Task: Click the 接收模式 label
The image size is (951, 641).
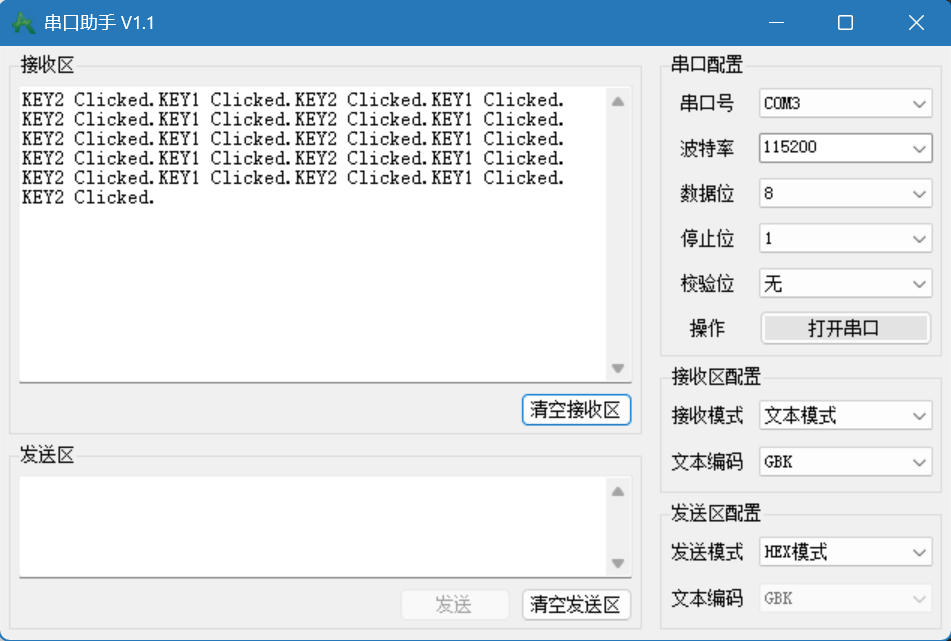Action: [707, 416]
